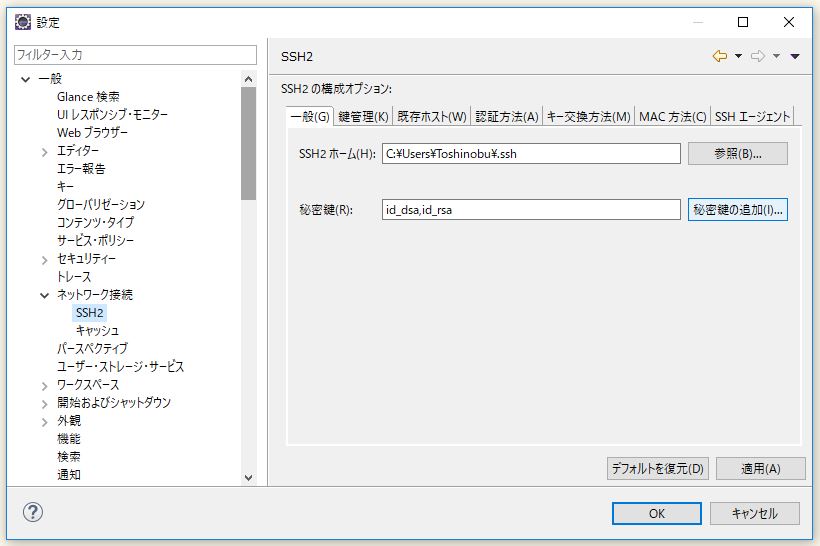Screen dimensions: 820x546
Task: Switch to the キー交換方法(M) tab
Action: pyautogui.click(x=588, y=116)
